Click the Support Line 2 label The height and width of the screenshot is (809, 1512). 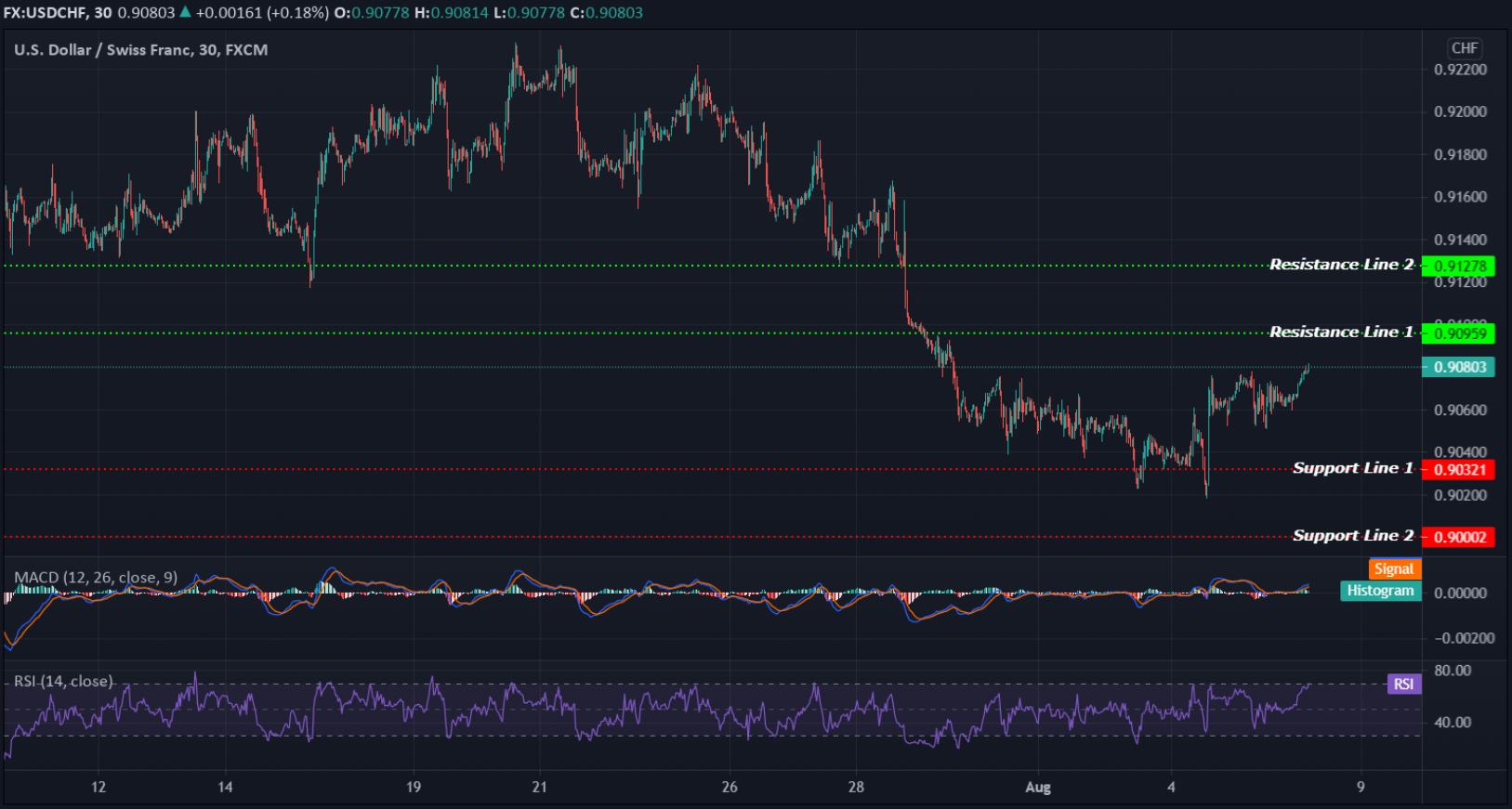coord(1353,536)
